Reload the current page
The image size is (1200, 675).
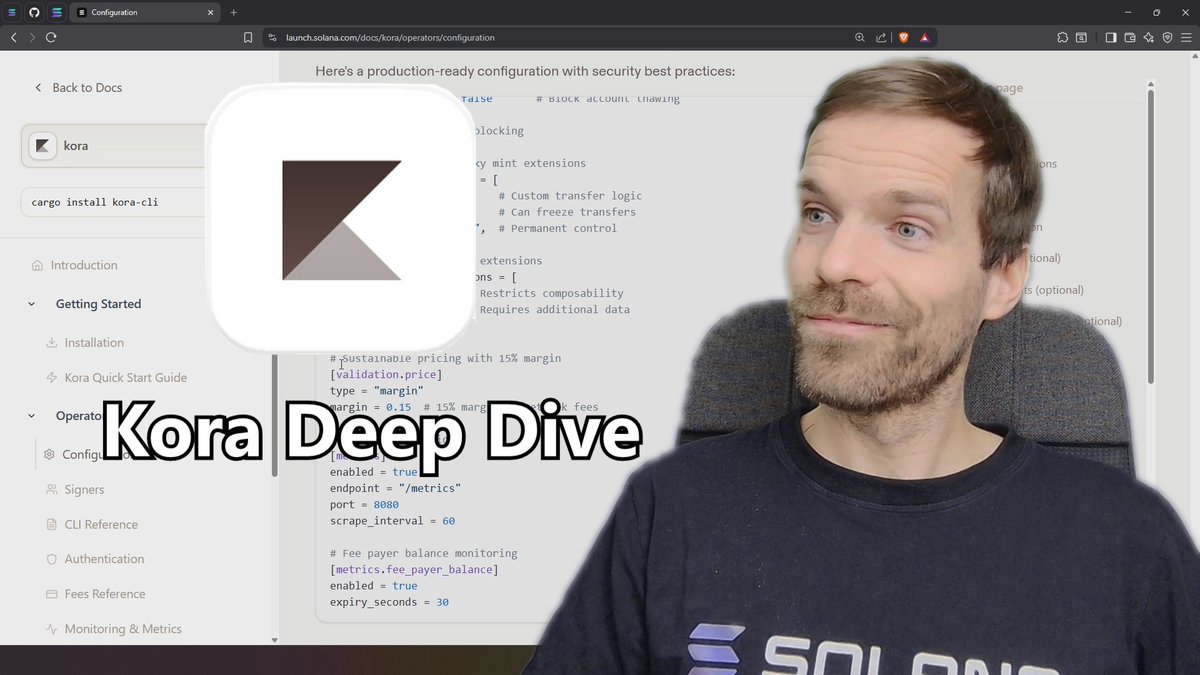click(x=51, y=37)
